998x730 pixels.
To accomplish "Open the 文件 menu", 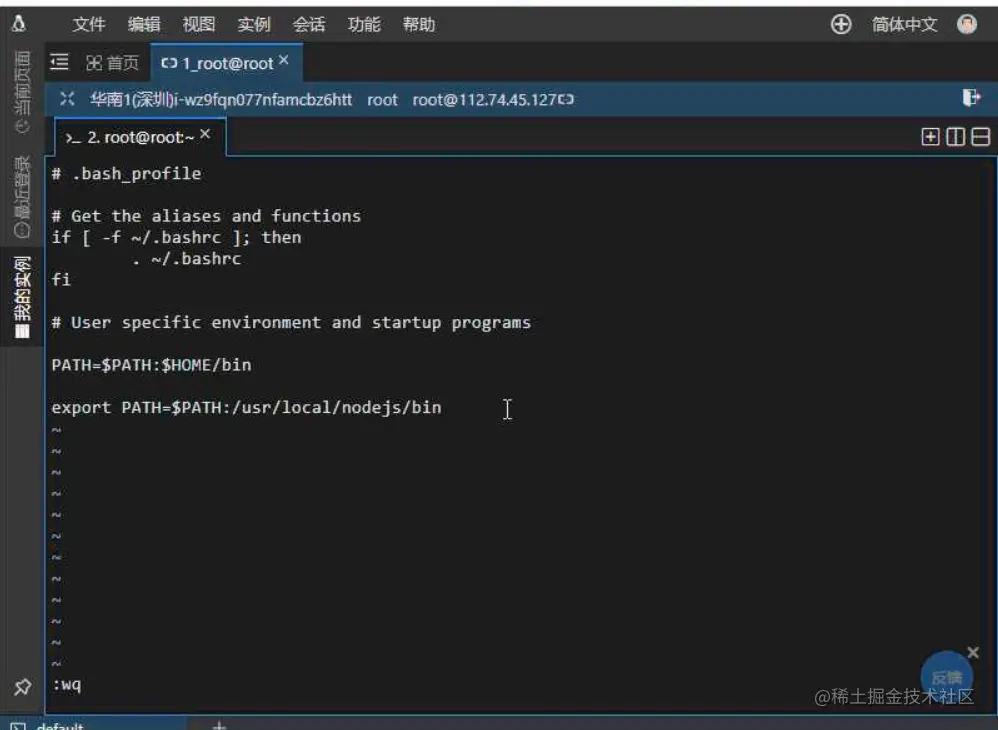I will (x=88, y=25).
